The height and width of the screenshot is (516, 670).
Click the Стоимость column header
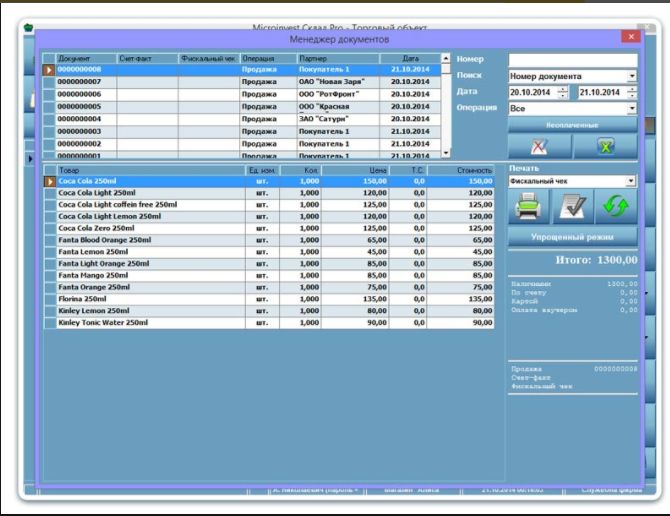pos(469,171)
